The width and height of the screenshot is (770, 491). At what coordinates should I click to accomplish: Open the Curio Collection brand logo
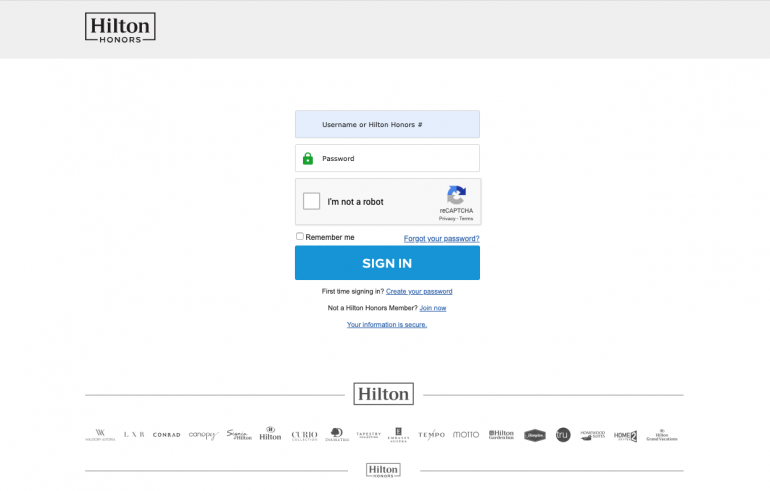point(304,435)
